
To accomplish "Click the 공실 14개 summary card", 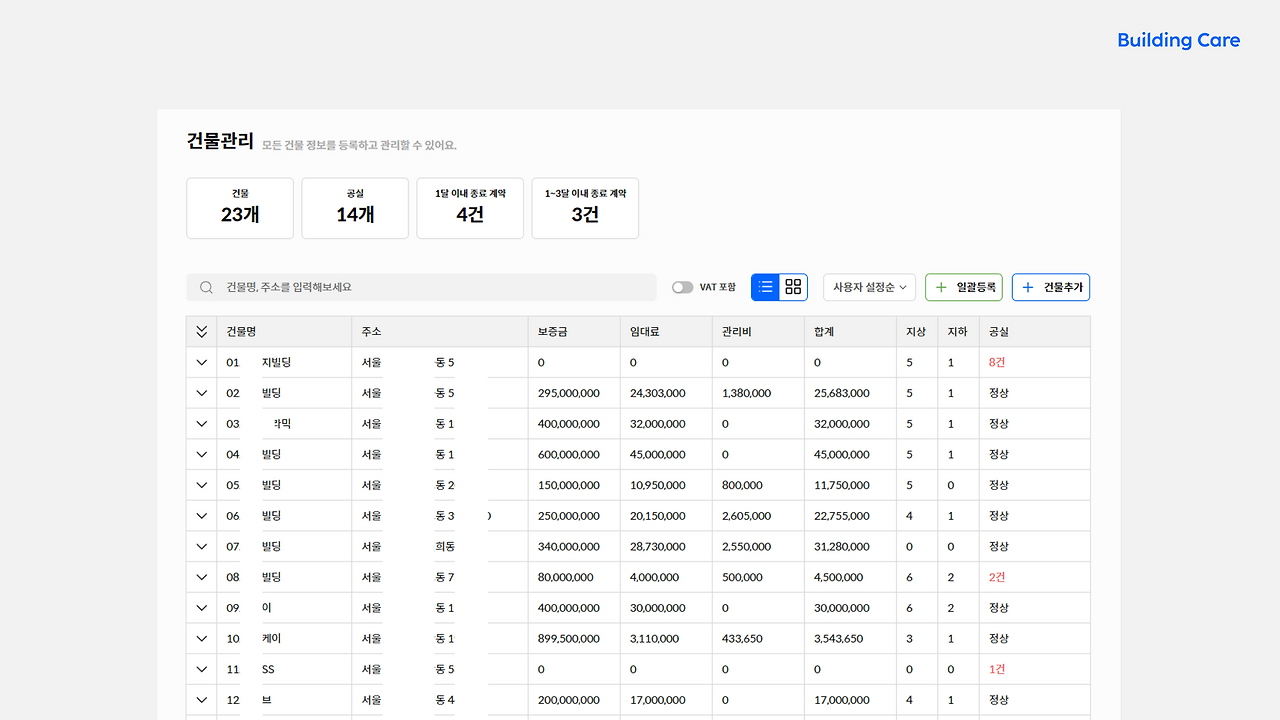I will [355, 208].
